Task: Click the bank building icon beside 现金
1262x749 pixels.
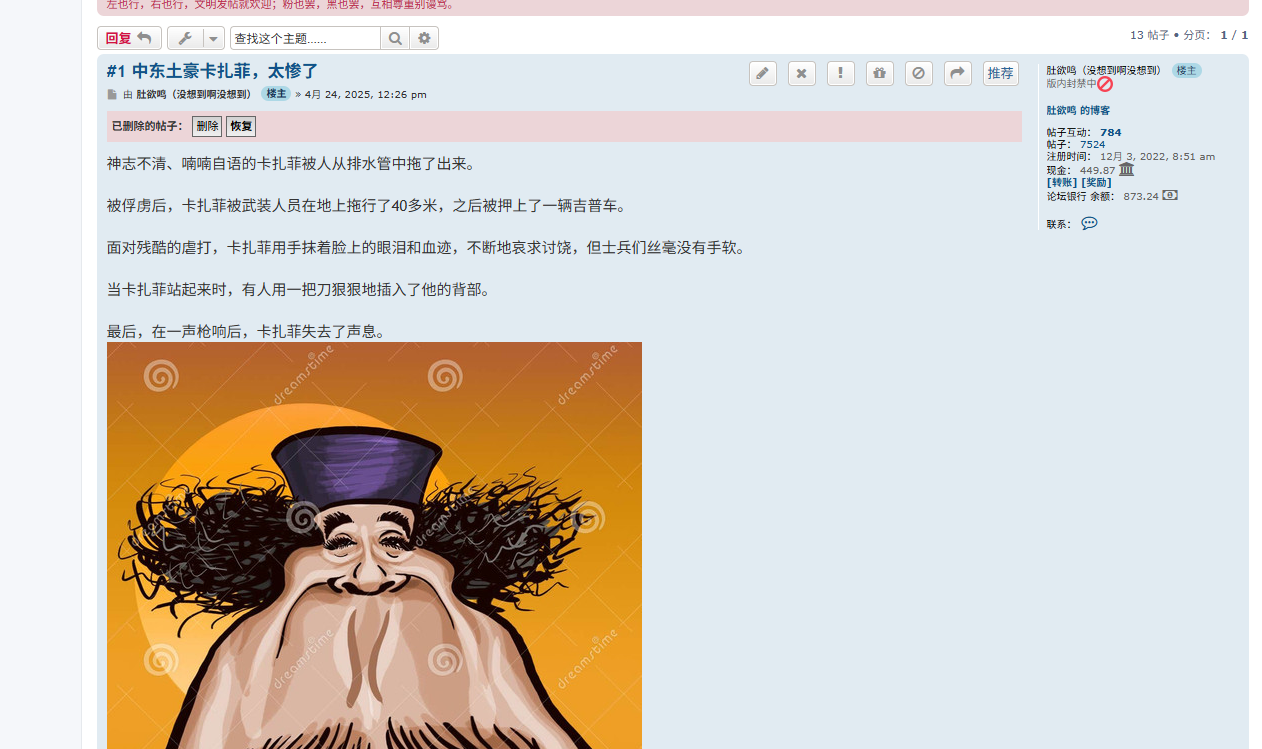Action: tap(1127, 169)
